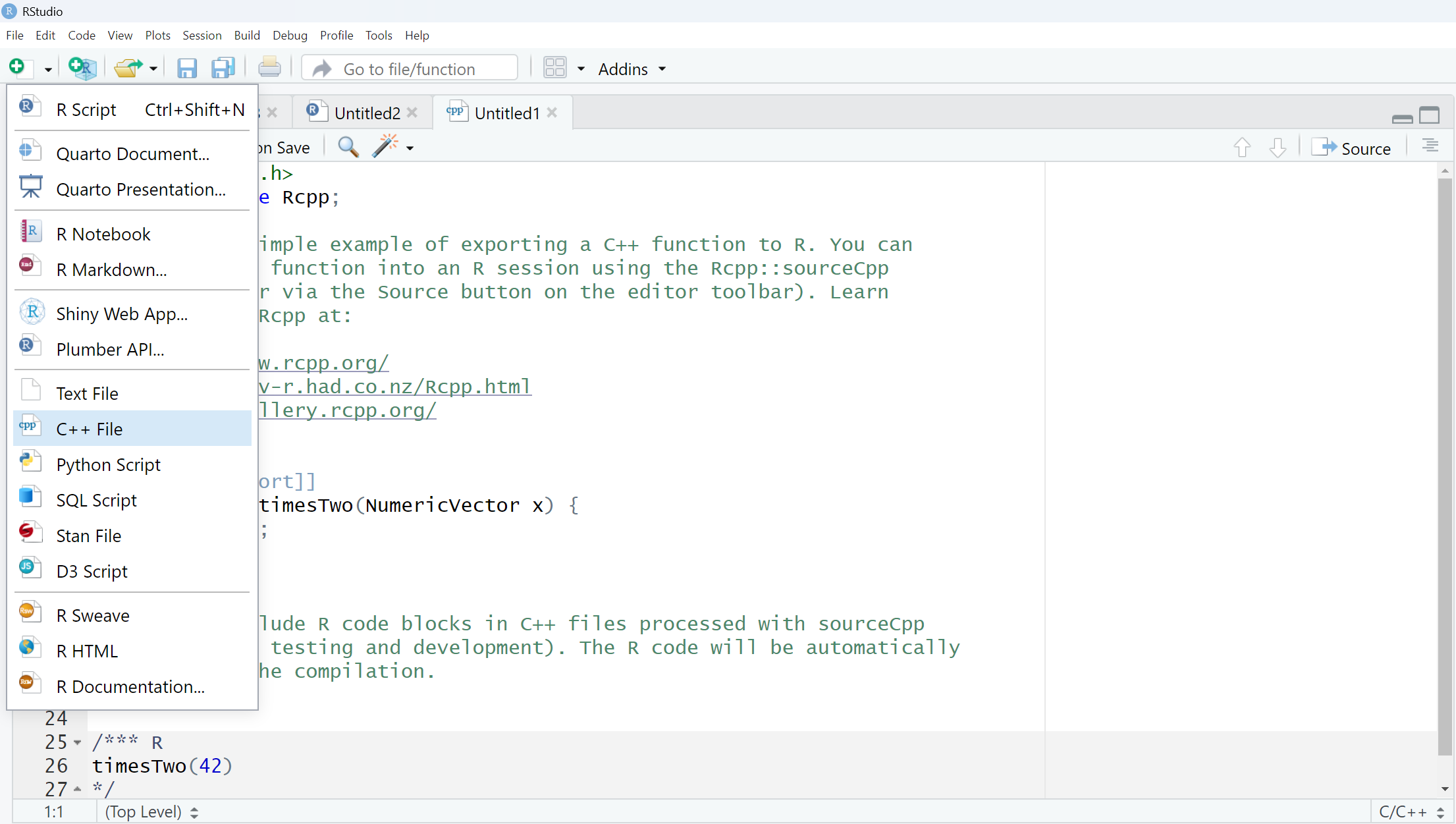
Task: Click the Create a project icon
Action: (82, 69)
